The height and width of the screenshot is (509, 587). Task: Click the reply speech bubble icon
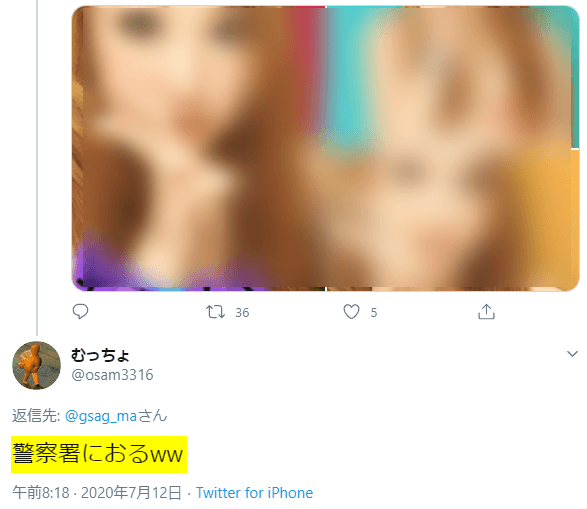click(80, 311)
